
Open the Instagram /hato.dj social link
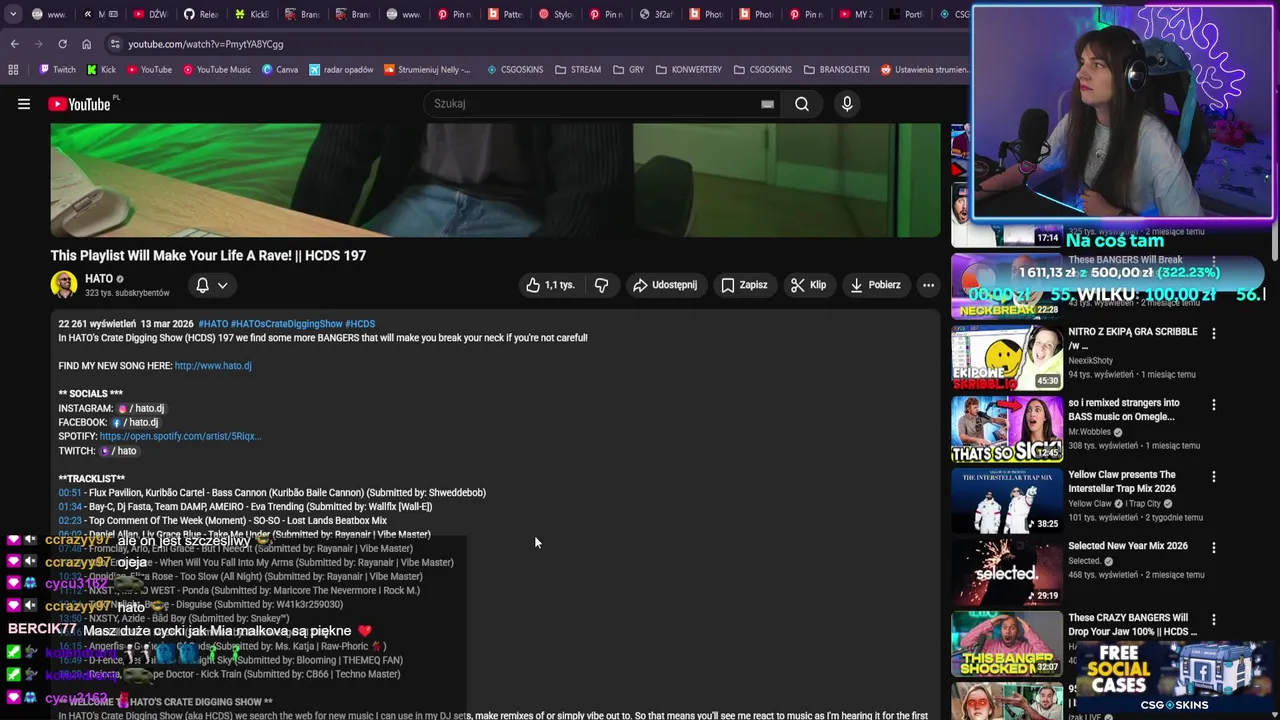coord(141,409)
